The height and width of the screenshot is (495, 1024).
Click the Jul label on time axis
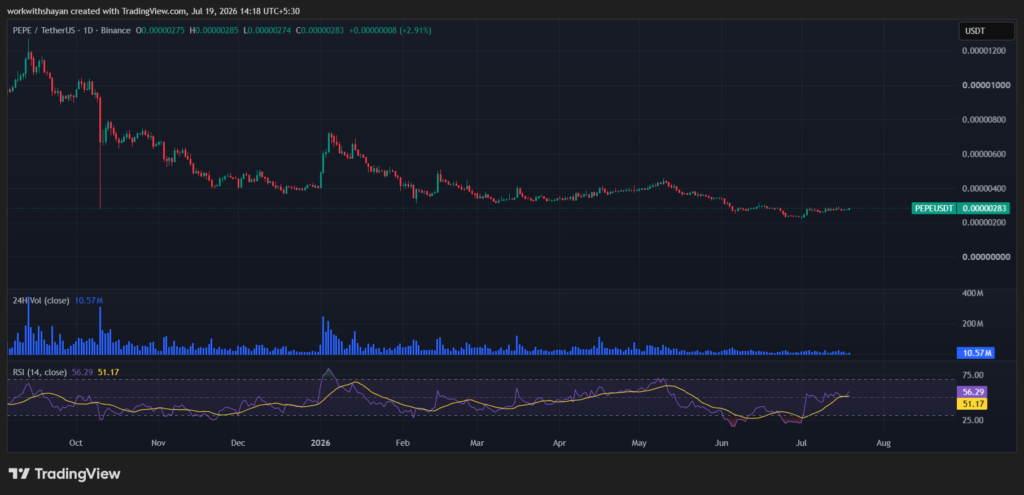tap(801, 443)
